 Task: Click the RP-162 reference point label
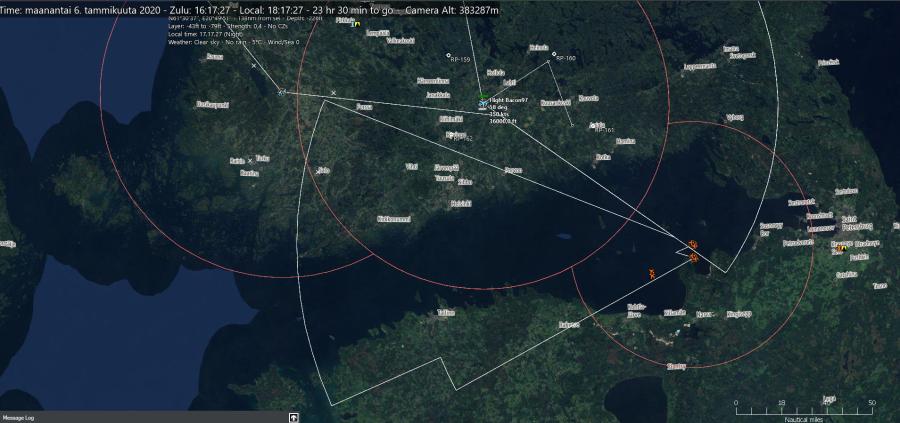(x=462, y=139)
